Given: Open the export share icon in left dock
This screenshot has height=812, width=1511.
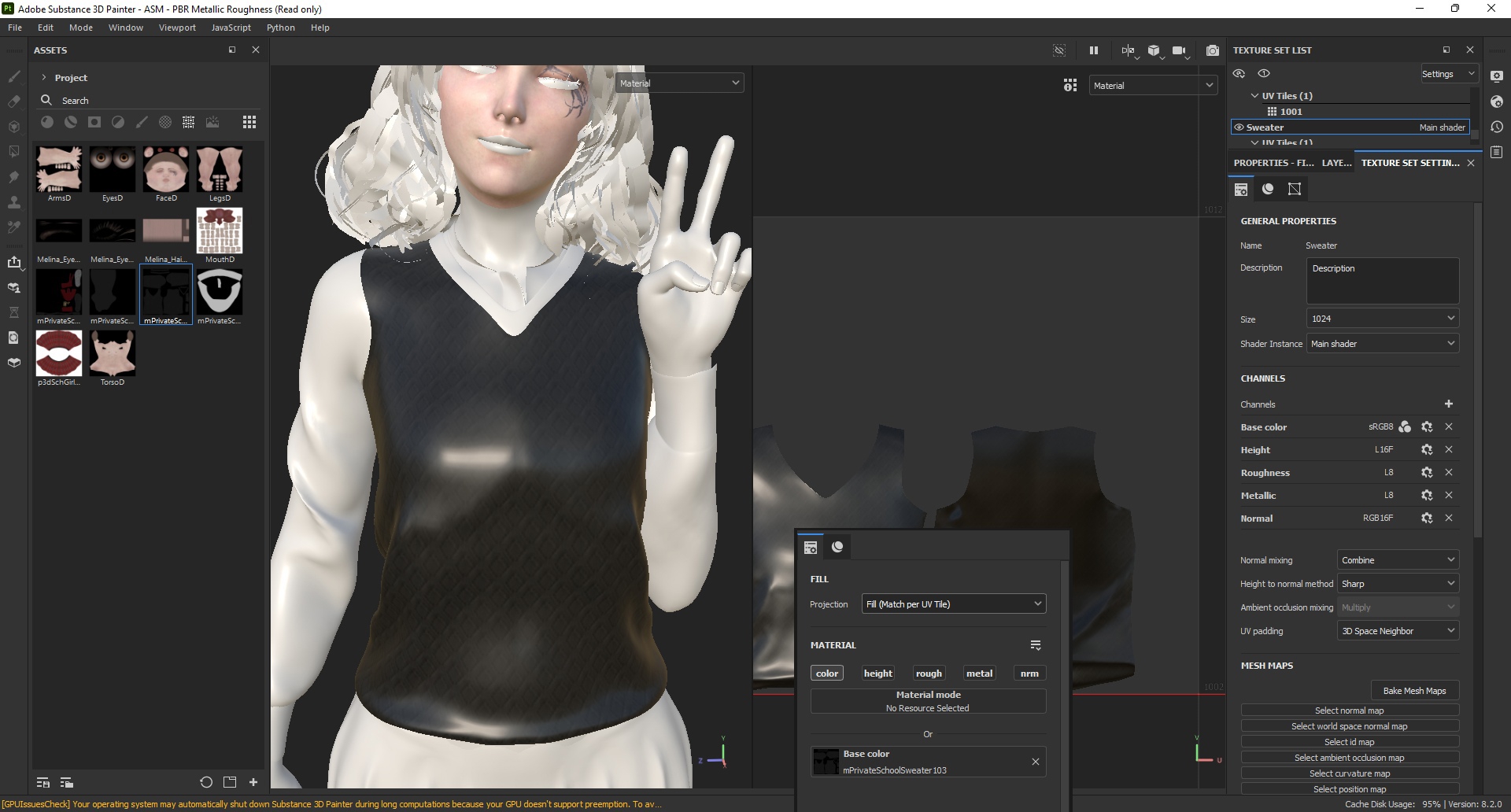Looking at the screenshot, I should 14,262.
